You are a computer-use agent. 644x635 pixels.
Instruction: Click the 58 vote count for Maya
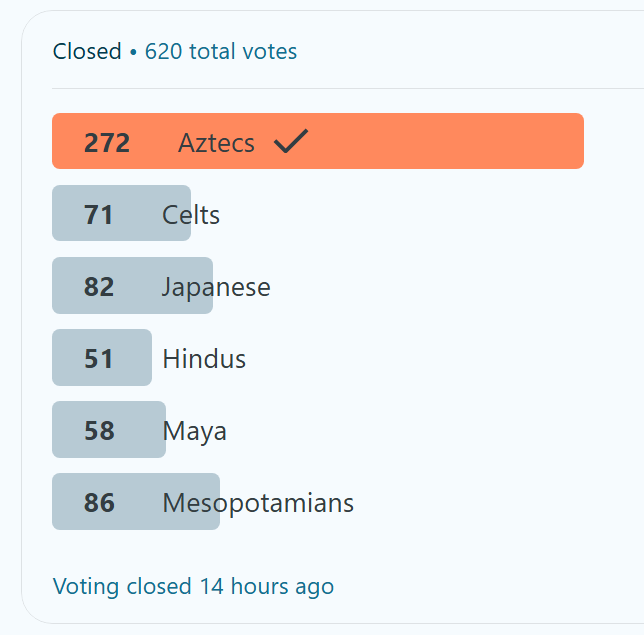click(x=99, y=430)
